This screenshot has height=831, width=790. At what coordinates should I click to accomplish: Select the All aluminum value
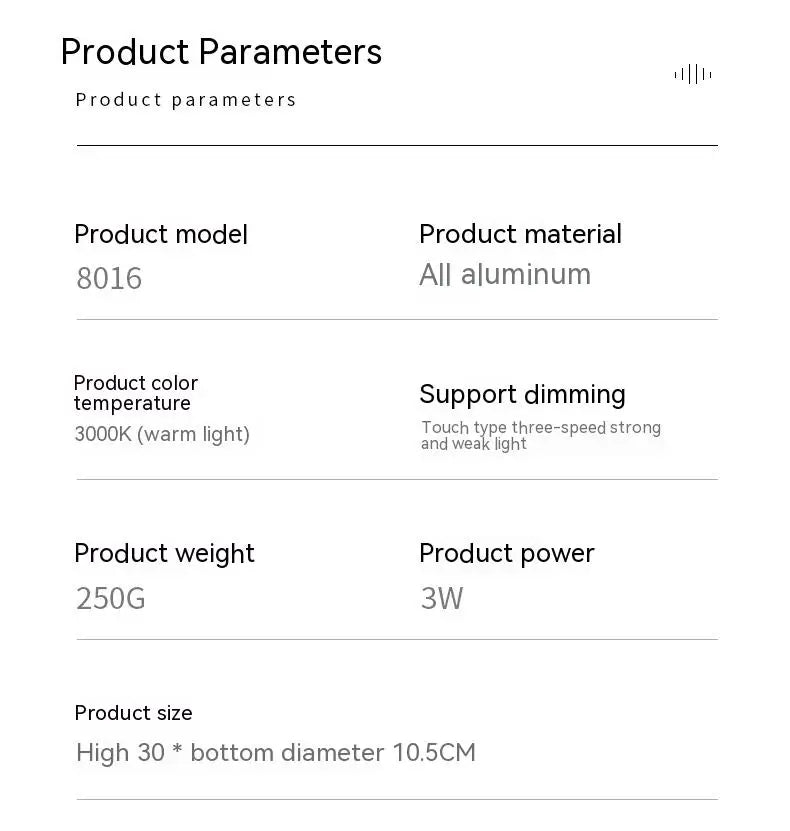click(x=505, y=275)
